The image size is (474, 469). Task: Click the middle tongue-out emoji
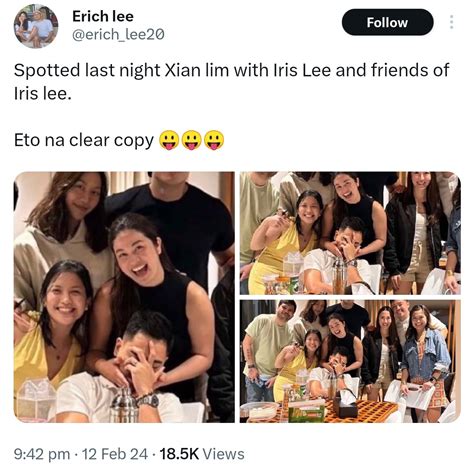click(x=191, y=140)
